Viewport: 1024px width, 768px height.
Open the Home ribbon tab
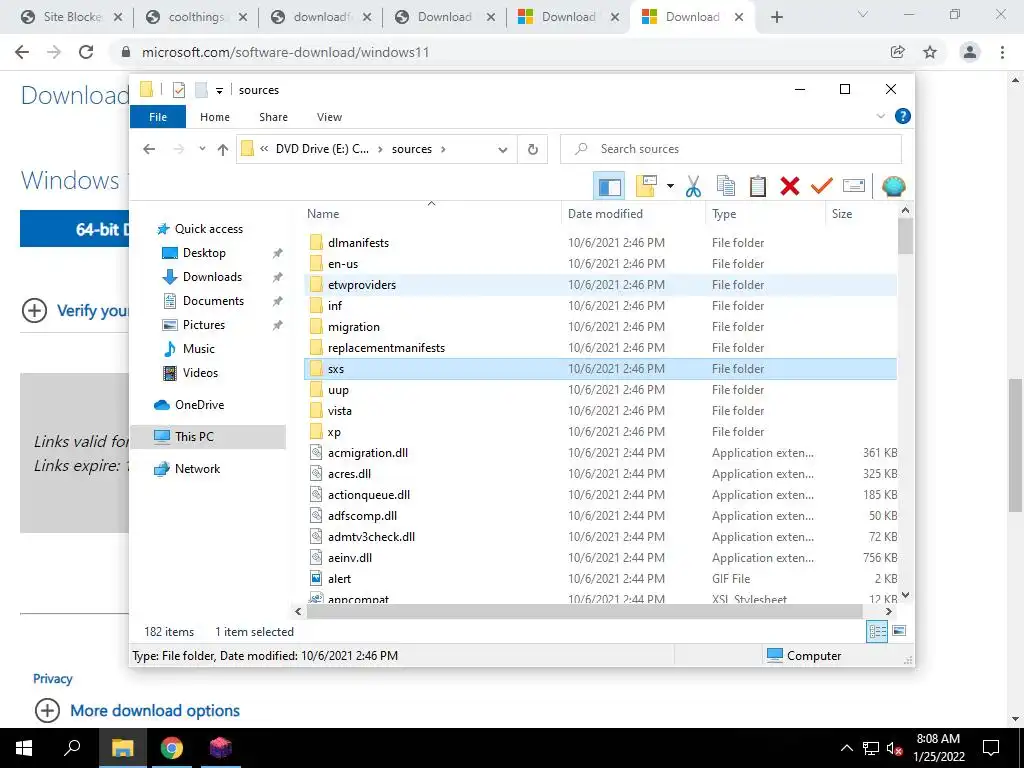215,117
